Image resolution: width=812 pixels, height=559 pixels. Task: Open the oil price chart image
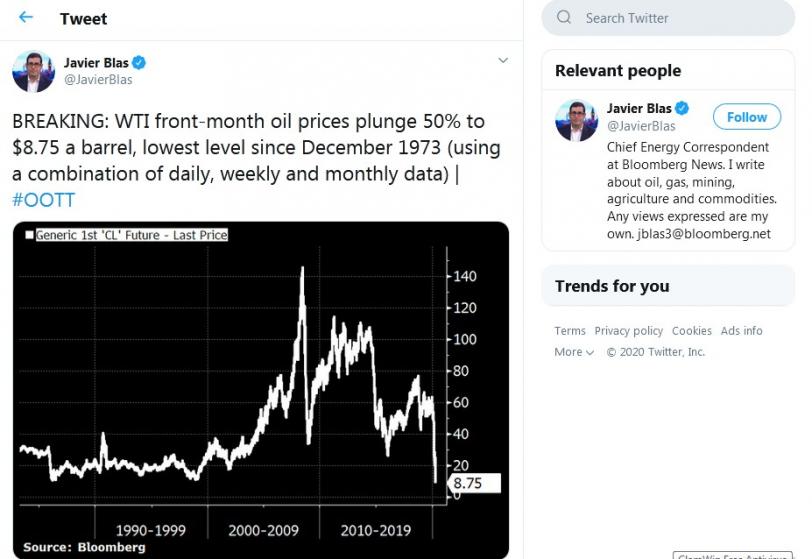point(261,390)
